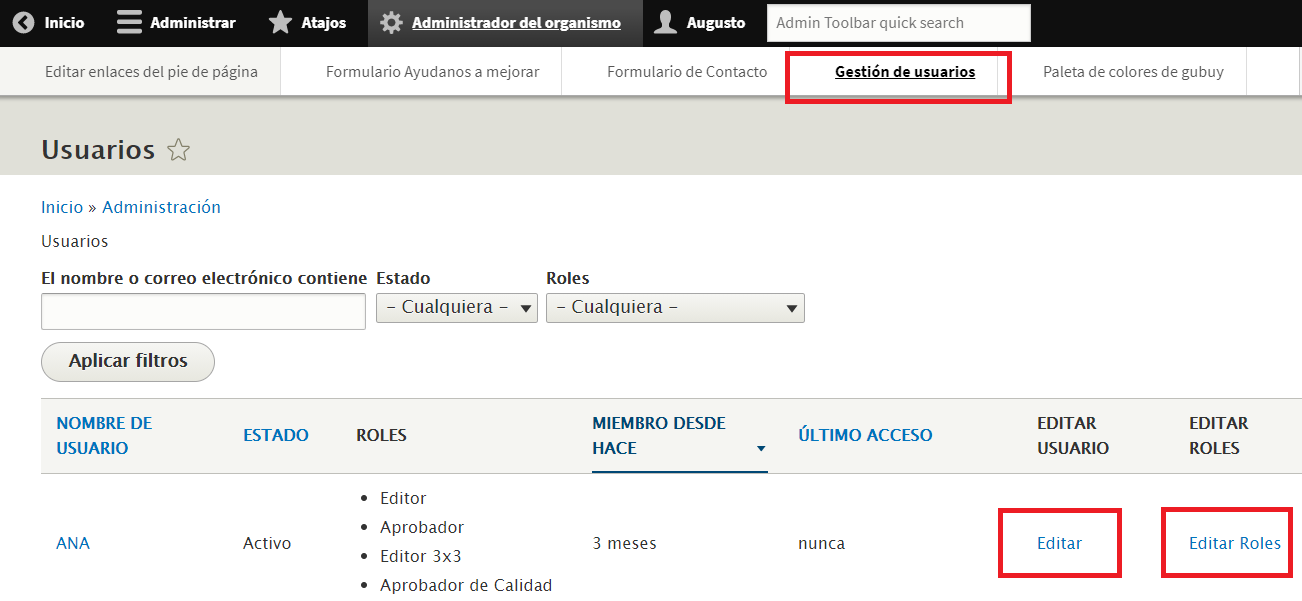Click the sort arrow beside Miembro desde hace

click(x=761, y=449)
